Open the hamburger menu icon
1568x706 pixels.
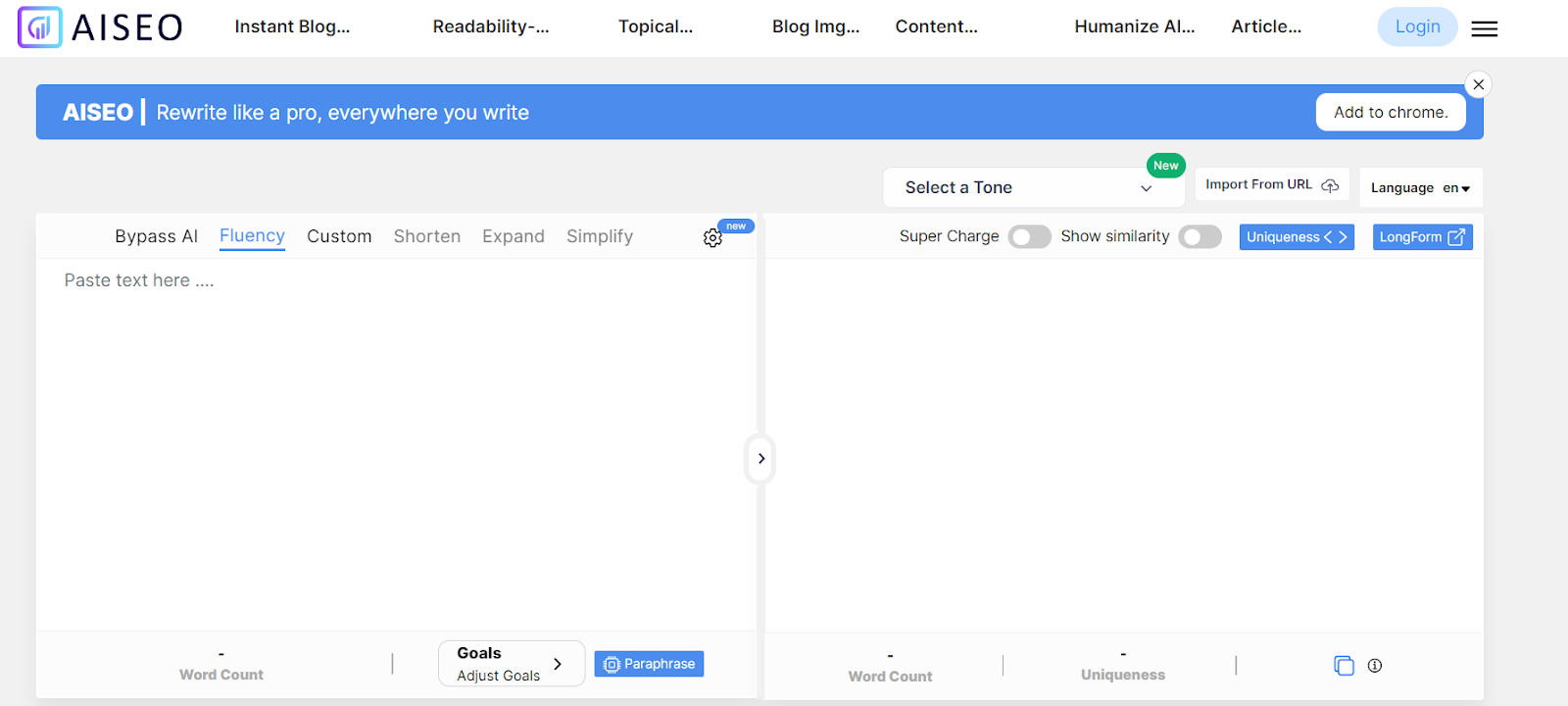[x=1484, y=28]
